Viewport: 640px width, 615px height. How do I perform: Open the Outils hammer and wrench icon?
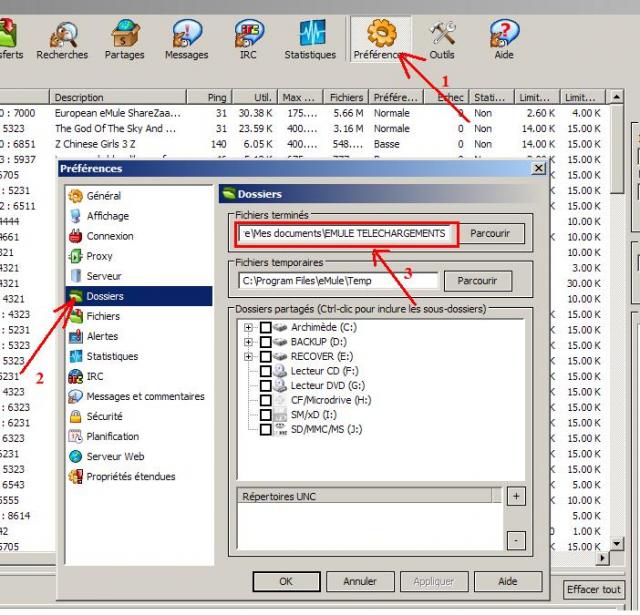[x=442, y=40]
